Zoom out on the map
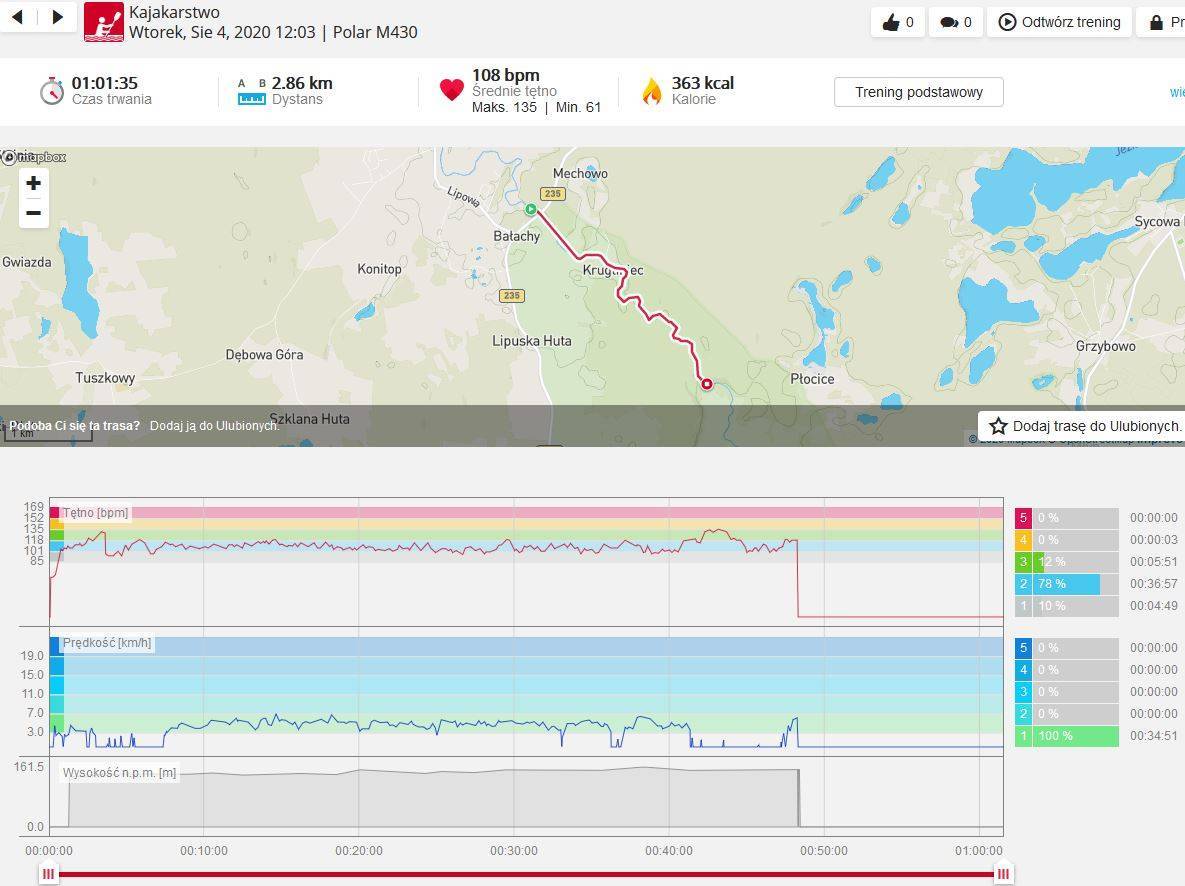The width and height of the screenshot is (1185, 886). pyautogui.click(x=33, y=213)
